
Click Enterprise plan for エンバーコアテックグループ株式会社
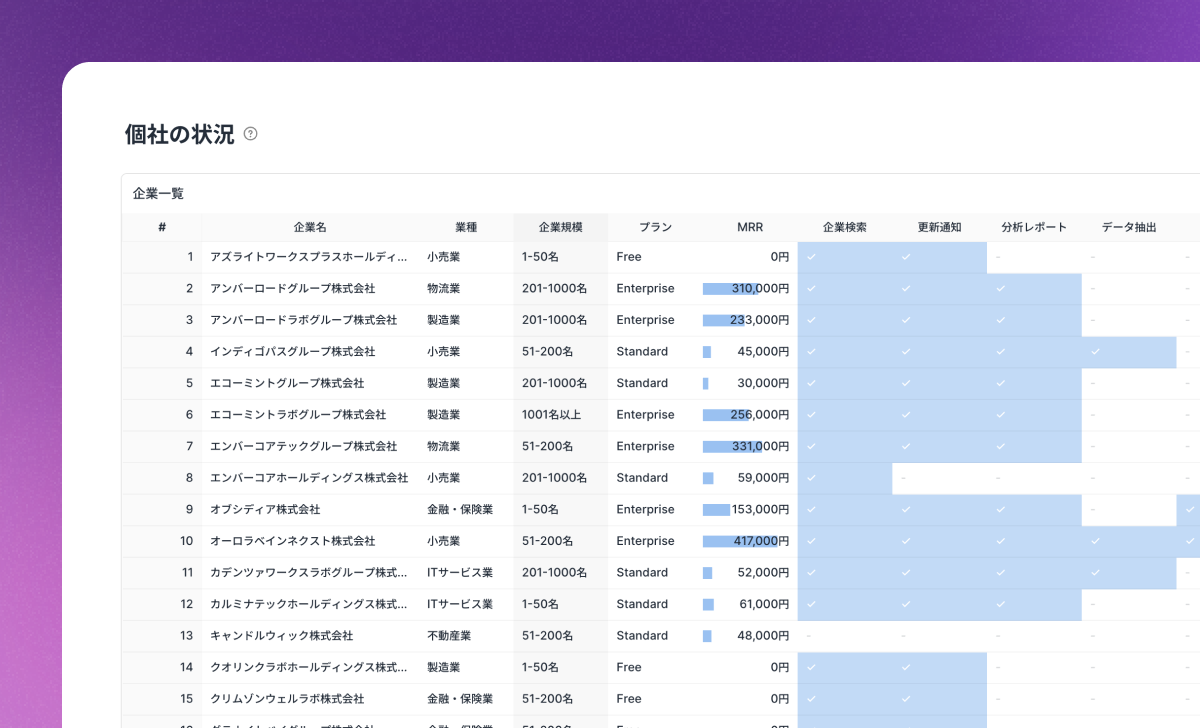pos(645,446)
